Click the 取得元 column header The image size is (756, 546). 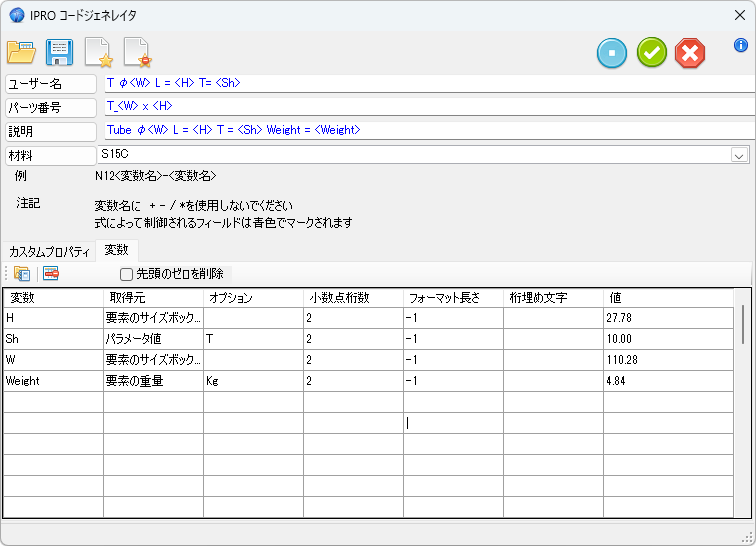tap(153, 298)
